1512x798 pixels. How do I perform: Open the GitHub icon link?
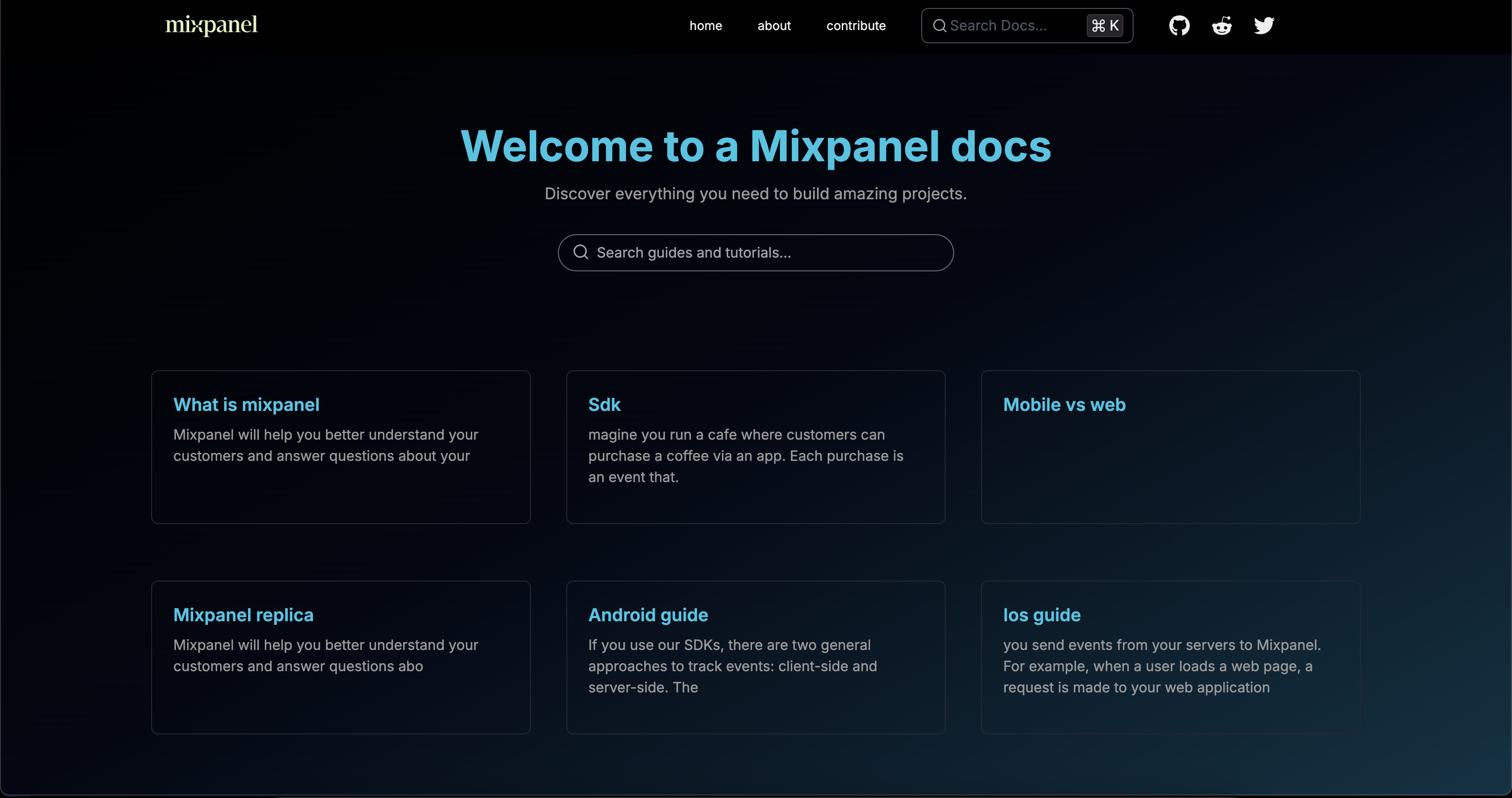(x=1179, y=26)
